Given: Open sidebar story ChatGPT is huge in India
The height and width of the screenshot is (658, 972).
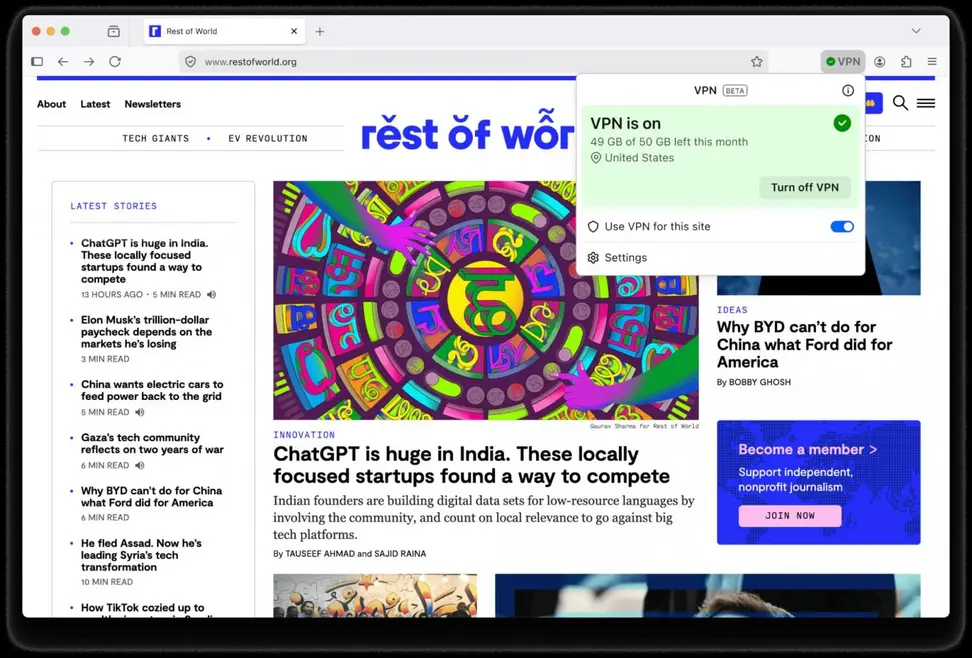Looking at the screenshot, I should [144, 261].
